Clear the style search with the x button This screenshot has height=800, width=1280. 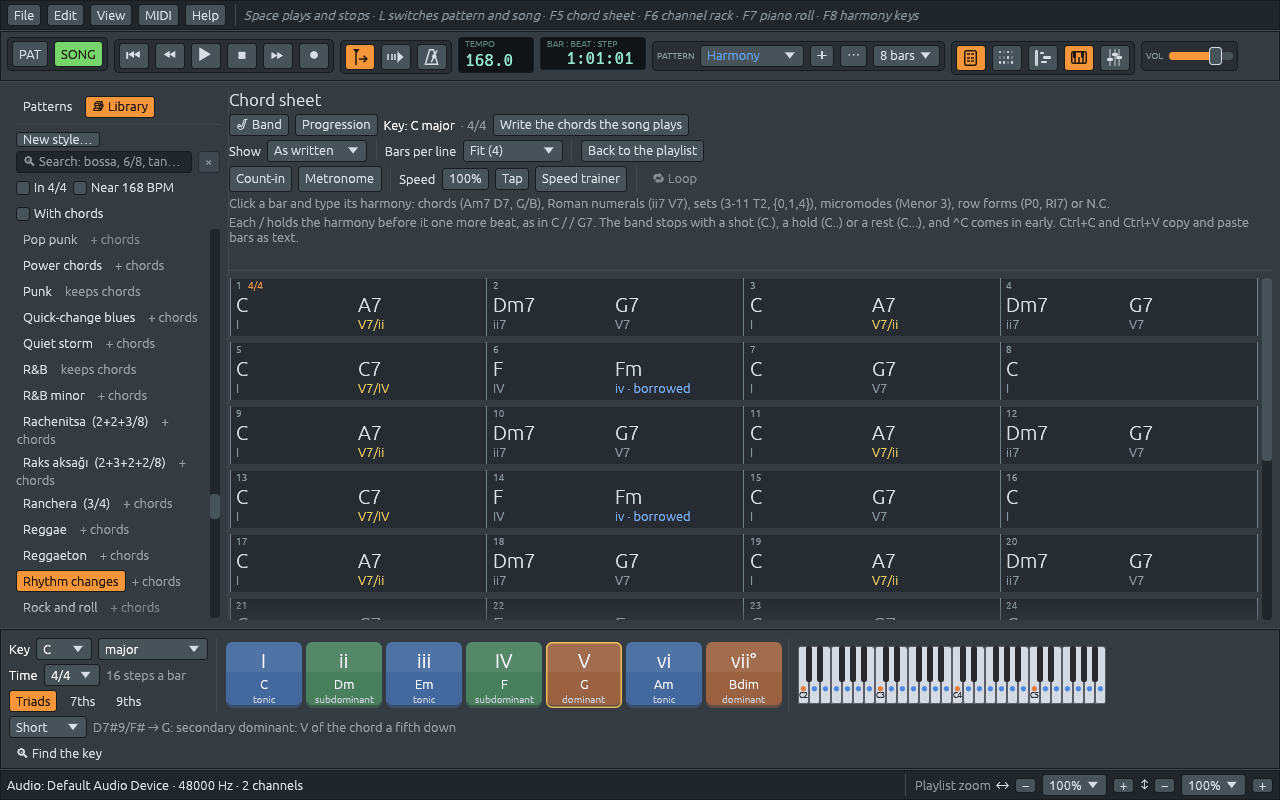pos(208,162)
